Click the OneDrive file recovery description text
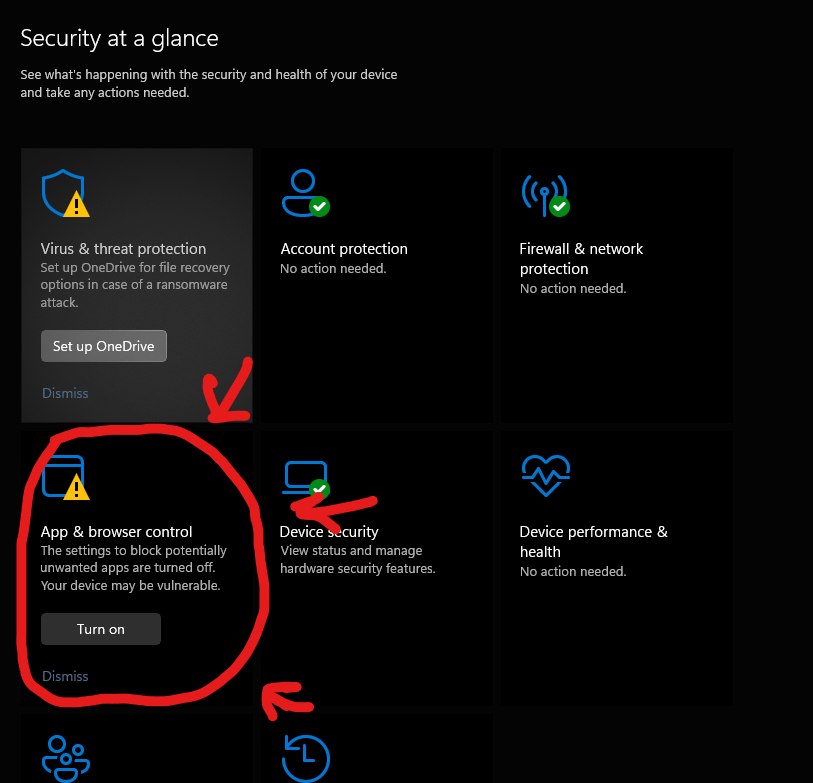813x783 pixels. click(135, 285)
